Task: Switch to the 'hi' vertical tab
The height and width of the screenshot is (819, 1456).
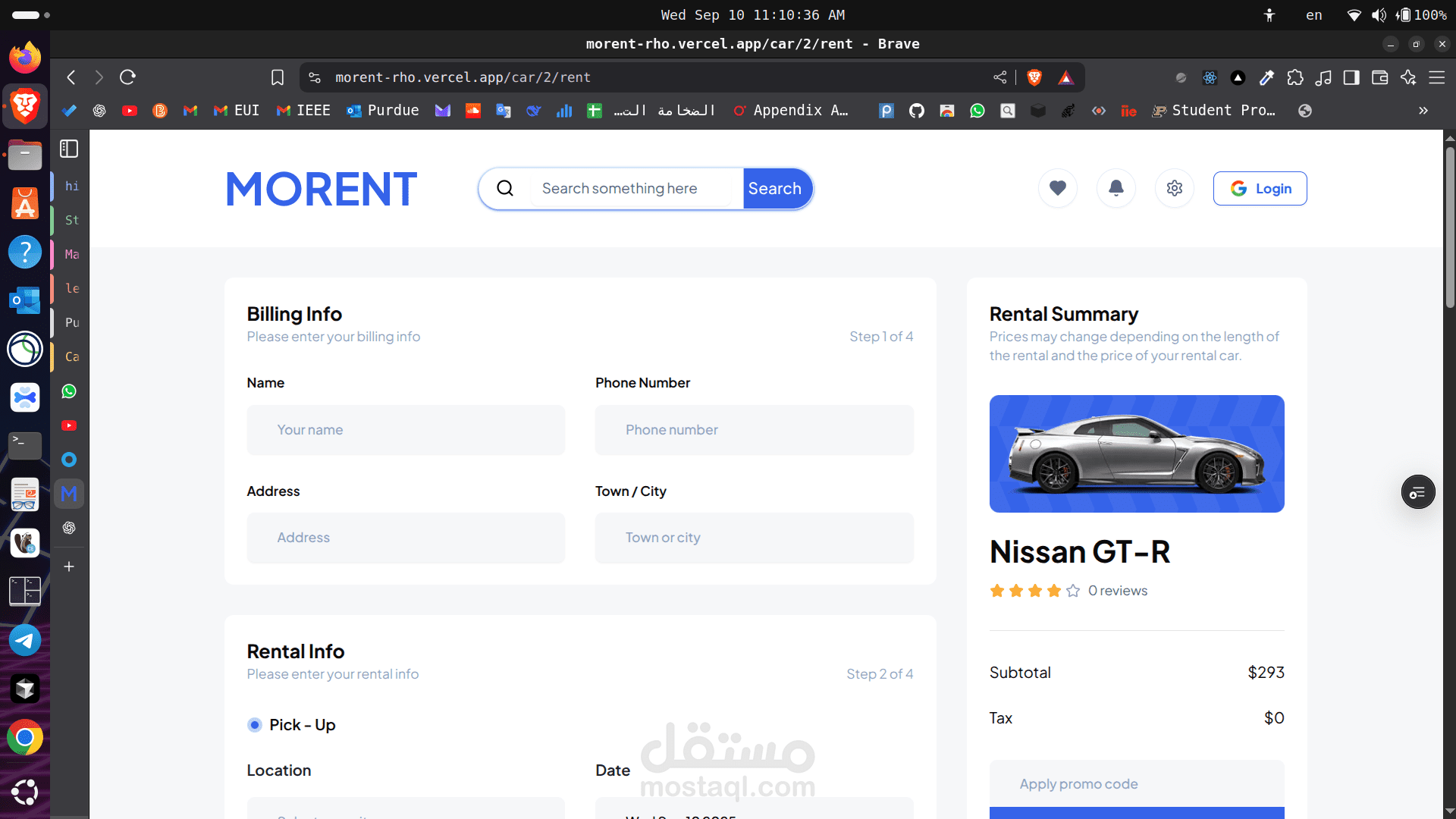Action: point(70,186)
